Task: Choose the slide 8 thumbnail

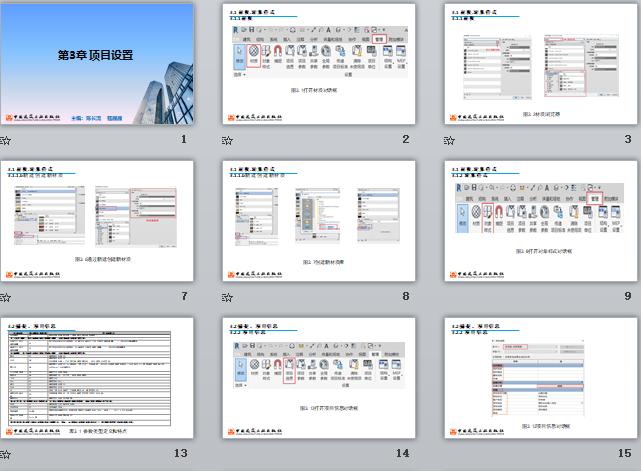Action: [319, 220]
